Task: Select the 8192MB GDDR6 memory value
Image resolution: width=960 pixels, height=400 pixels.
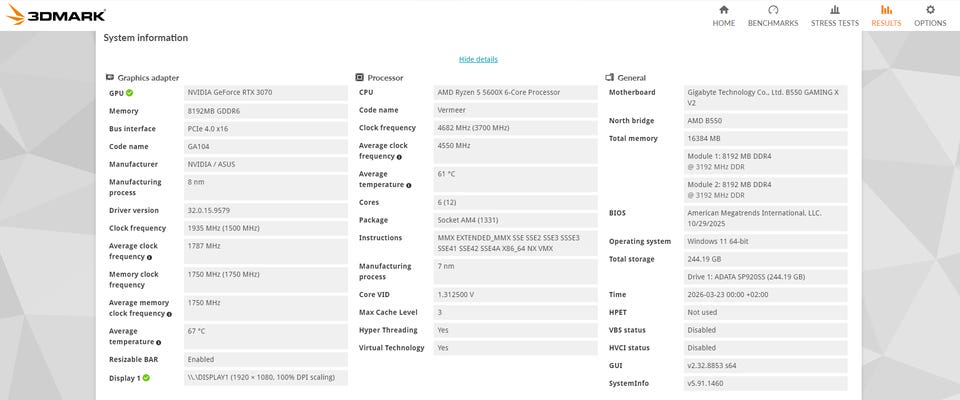Action: (266, 111)
